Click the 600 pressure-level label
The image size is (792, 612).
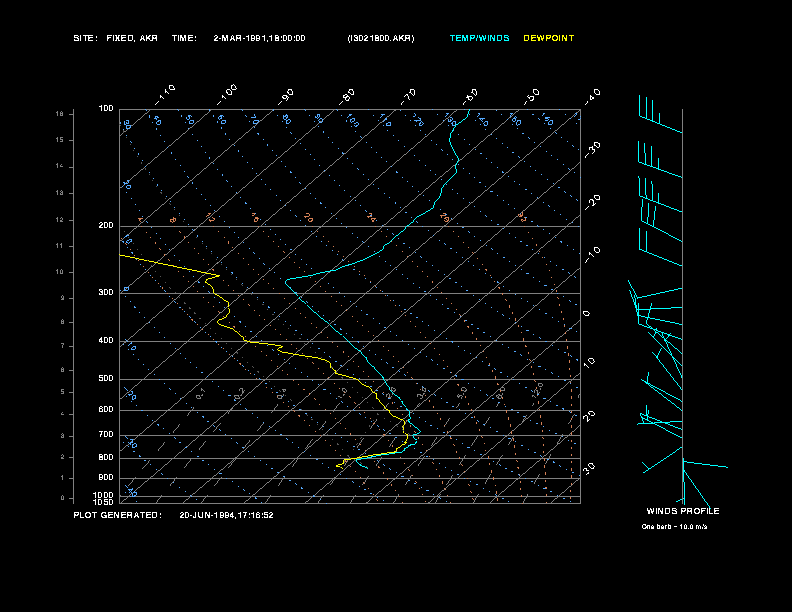106,410
